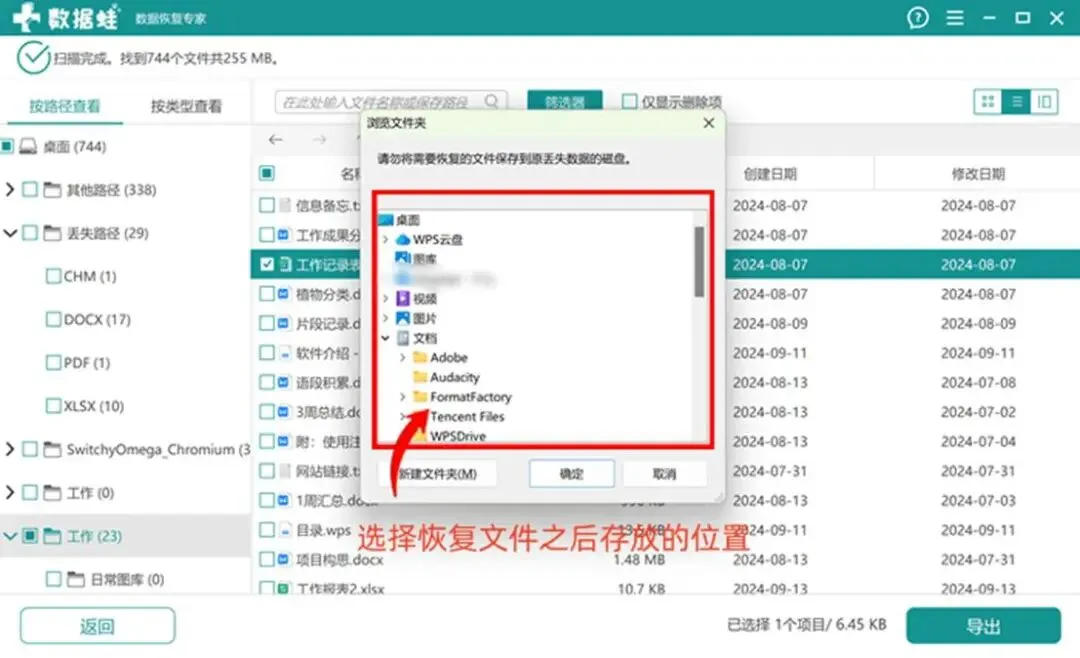The width and height of the screenshot is (1080, 658).
Task: Select the Audacity folder icon
Action: (x=419, y=377)
